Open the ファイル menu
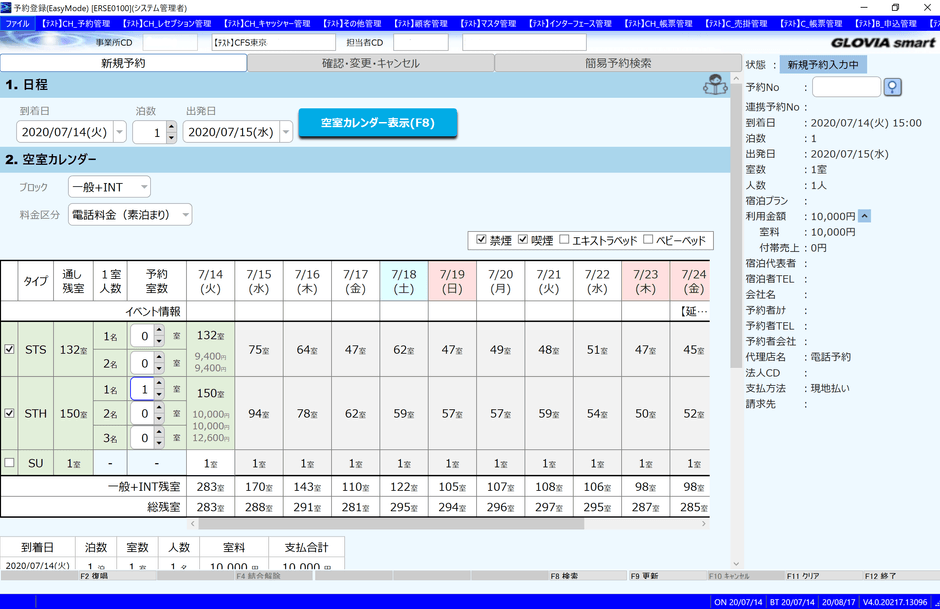940x609 pixels. 18,23
